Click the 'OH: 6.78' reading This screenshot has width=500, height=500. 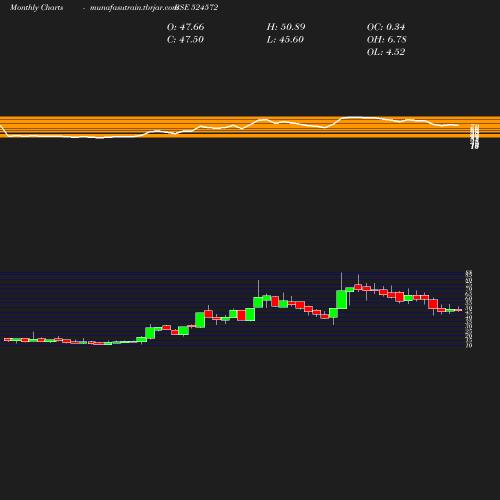[386, 40]
